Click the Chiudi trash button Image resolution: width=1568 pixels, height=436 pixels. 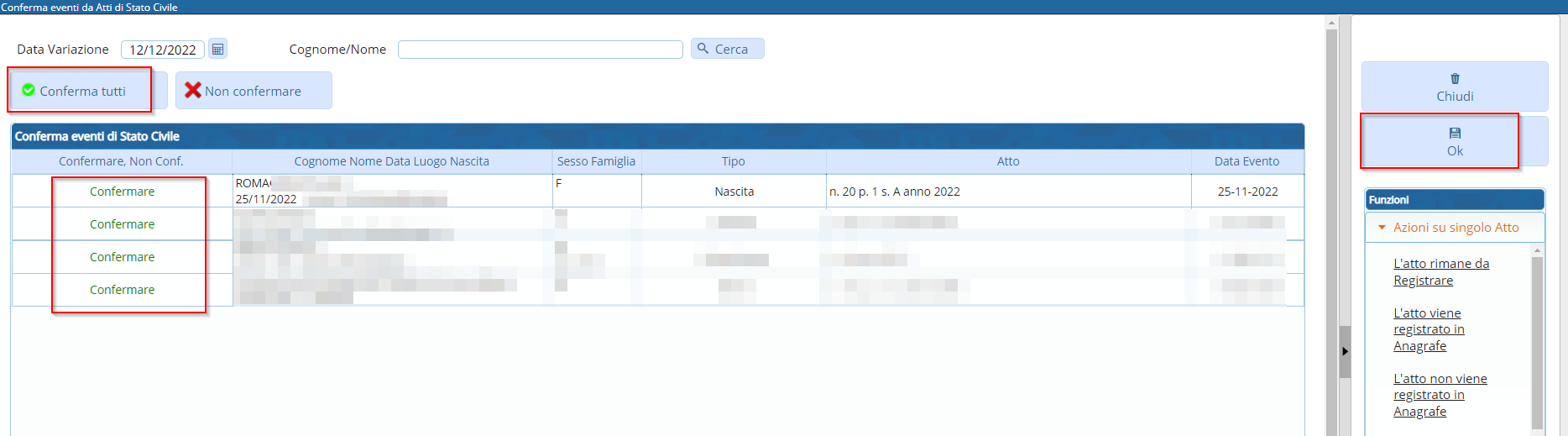1454,87
